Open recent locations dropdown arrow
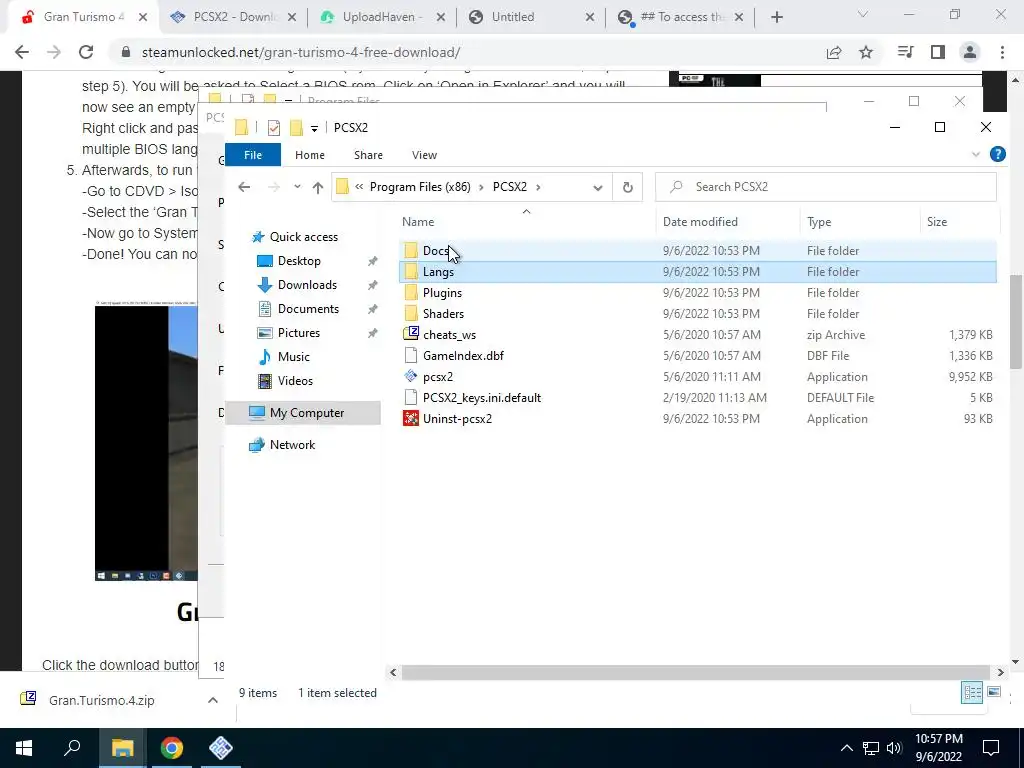 (297, 187)
